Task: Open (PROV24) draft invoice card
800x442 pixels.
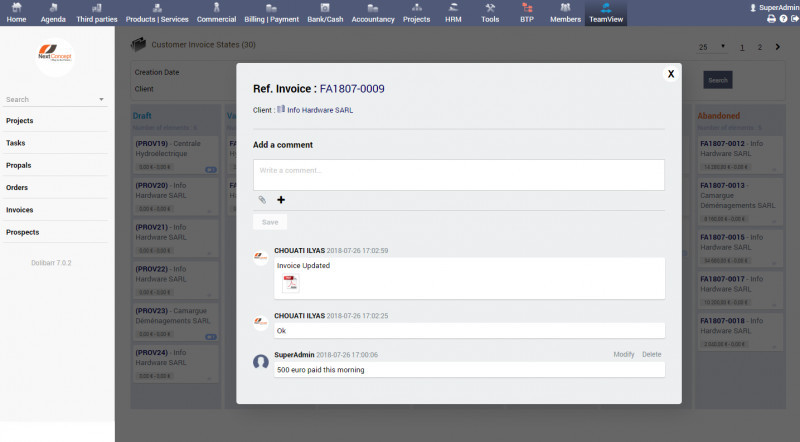Action: pyautogui.click(x=175, y=364)
